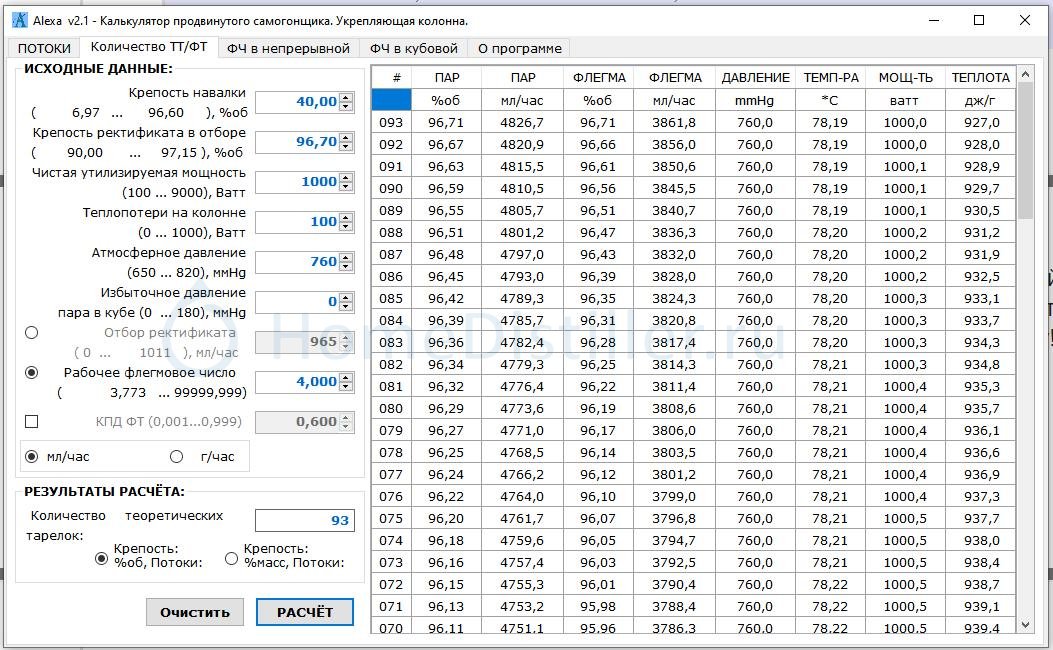Adjust флегмовое число 4,000 spinner arrows
Screen dimensions: 1053x650
point(346,382)
